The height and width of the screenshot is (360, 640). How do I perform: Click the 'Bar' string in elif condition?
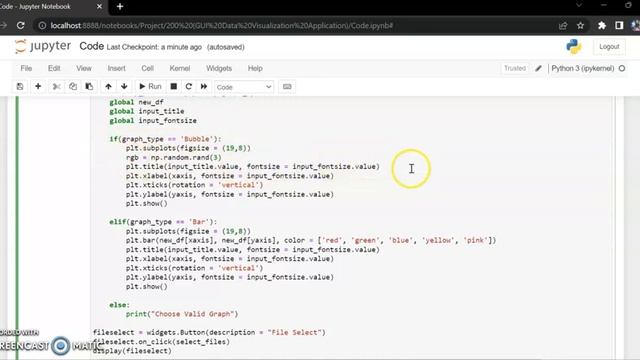click(x=199, y=222)
